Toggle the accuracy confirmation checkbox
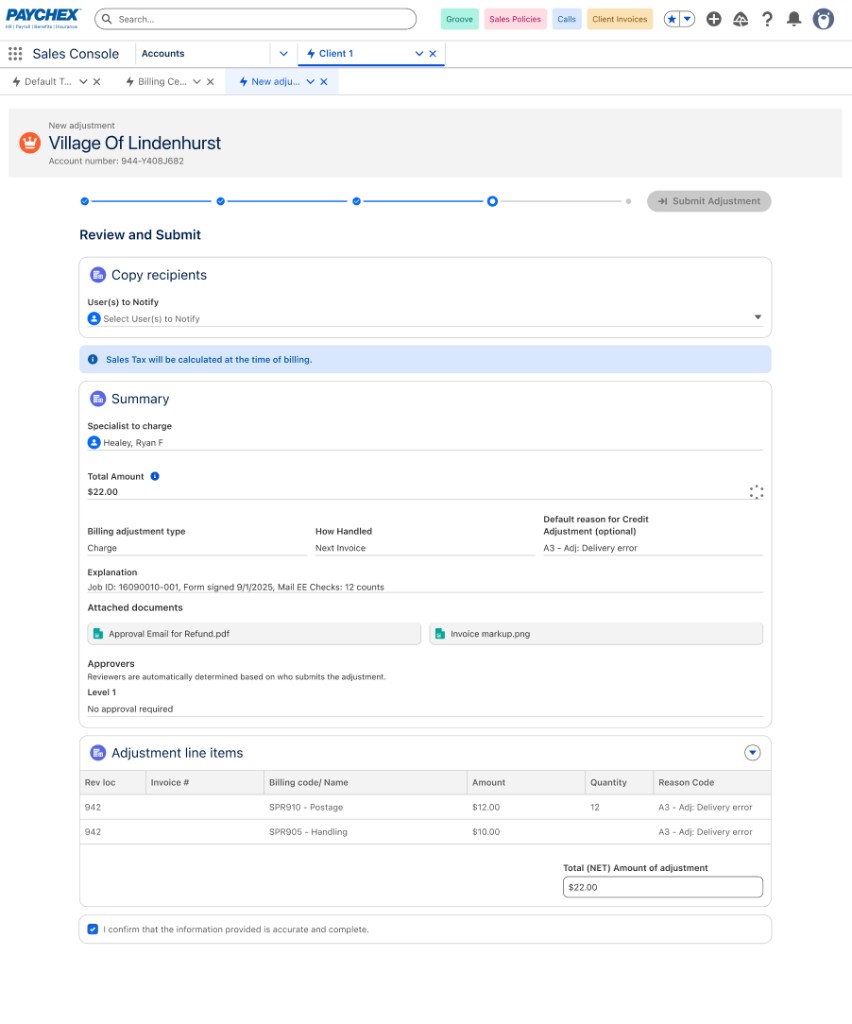This screenshot has height=1024, width=852. coord(93,929)
